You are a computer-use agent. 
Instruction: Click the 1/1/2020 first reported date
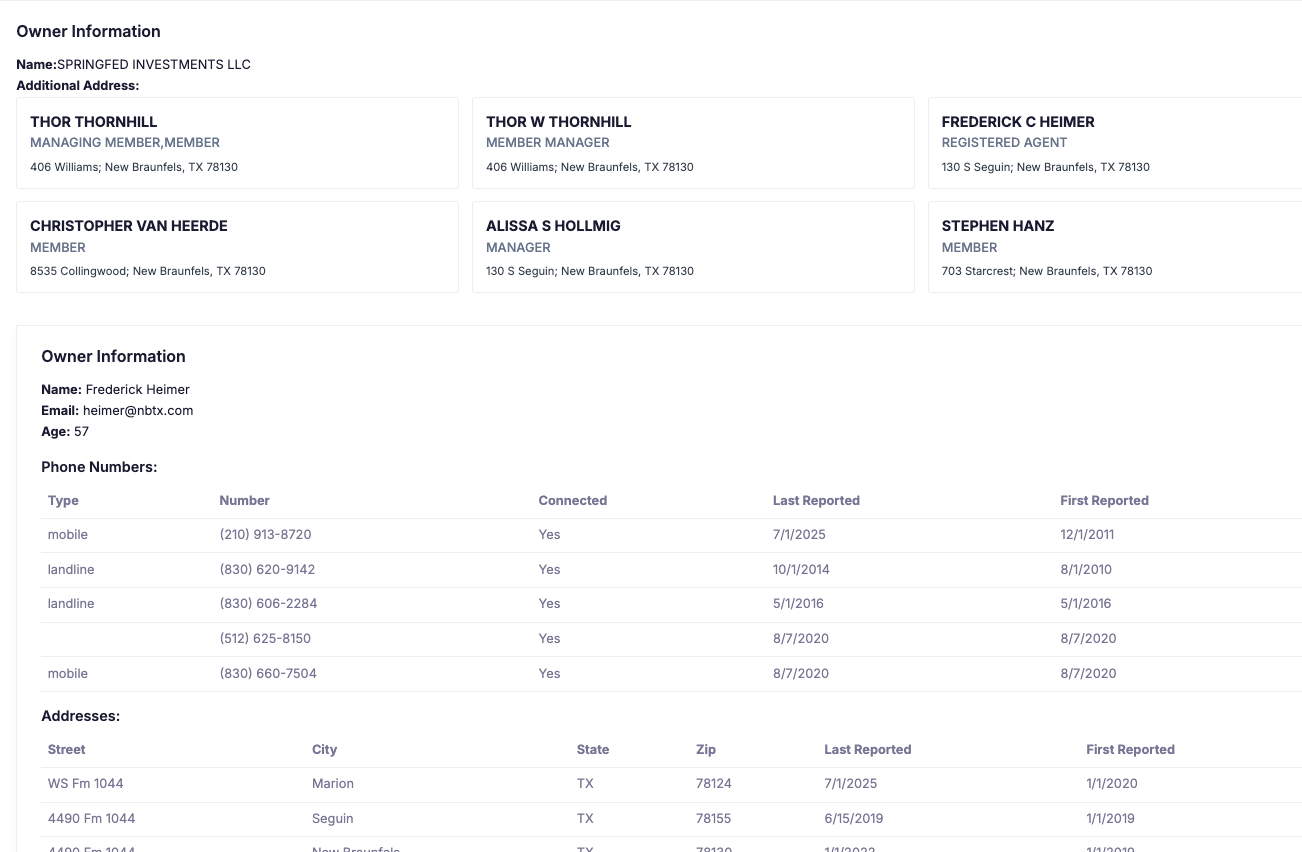[x=1112, y=783]
